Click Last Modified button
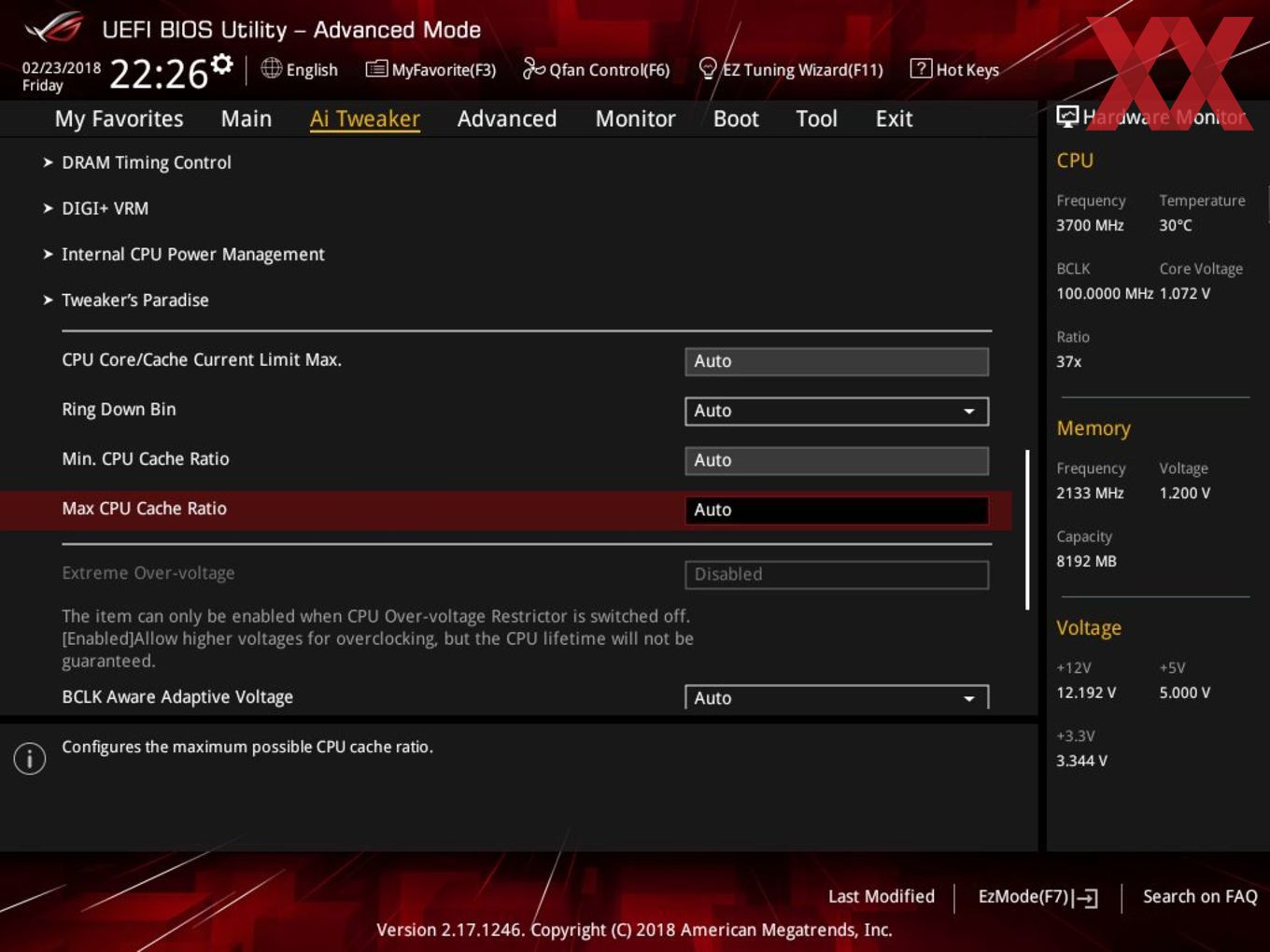The width and height of the screenshot is (1270, 952). pyautogui.click(x=882, y=896)
